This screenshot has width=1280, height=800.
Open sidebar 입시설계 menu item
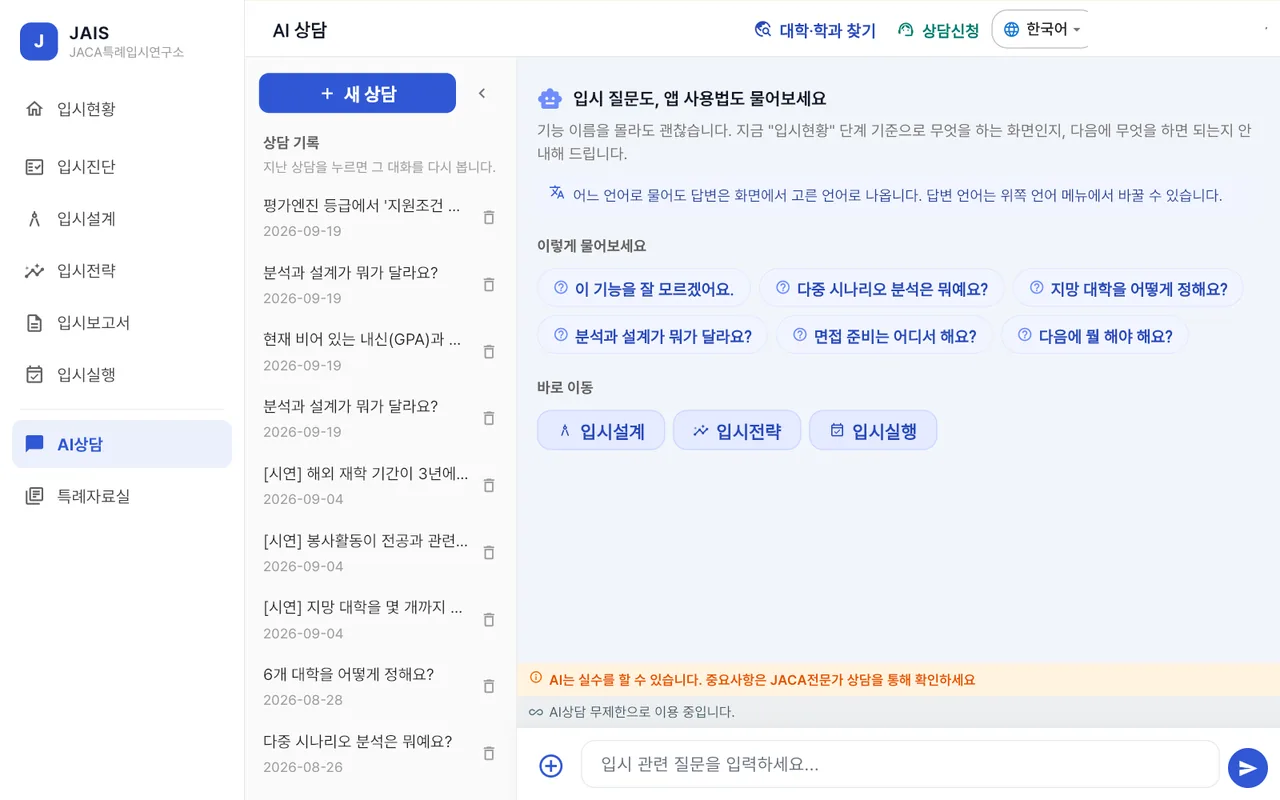[x=122, y=219]
